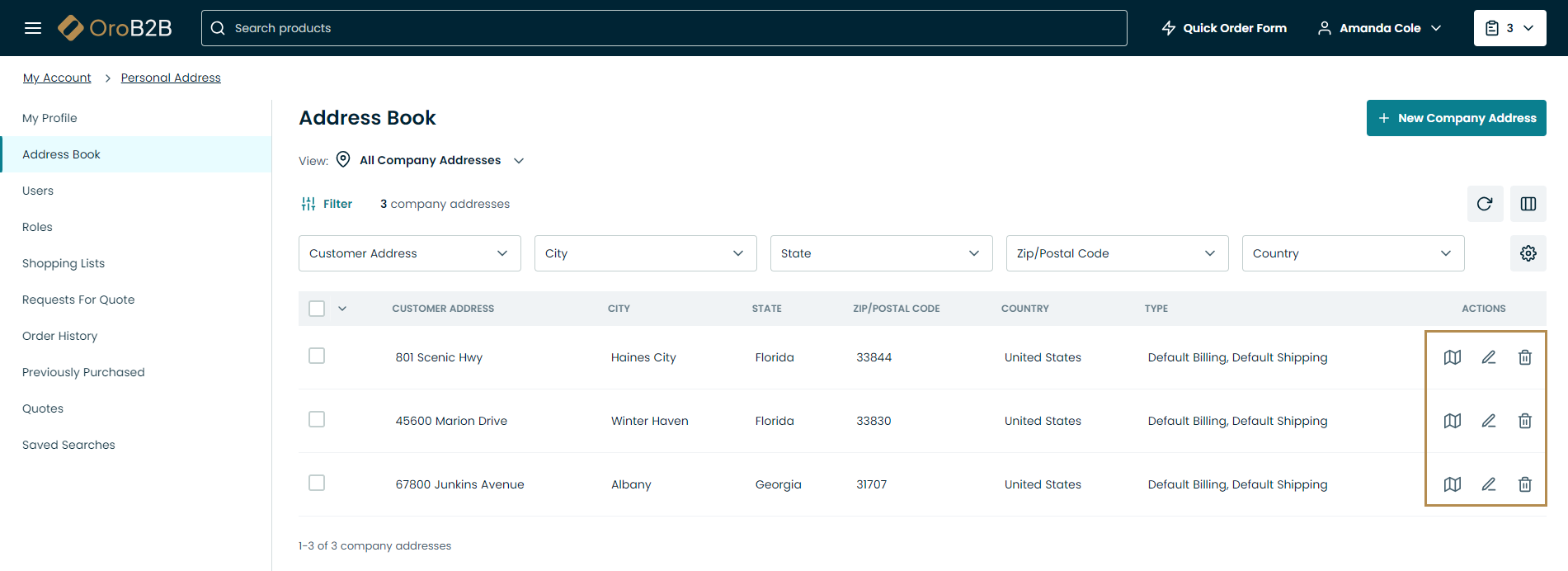Open the column manager icon
This screenshot has height=571, width=1568.
pos(1528,204)
